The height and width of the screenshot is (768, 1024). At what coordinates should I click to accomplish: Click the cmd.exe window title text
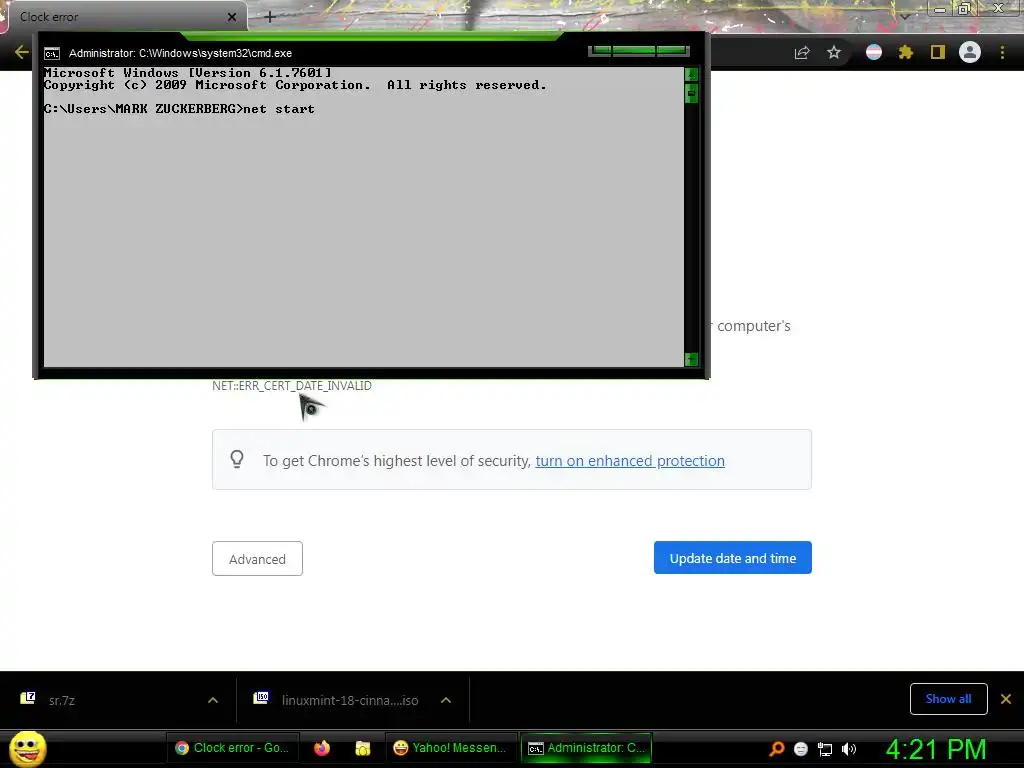point(180,54)
